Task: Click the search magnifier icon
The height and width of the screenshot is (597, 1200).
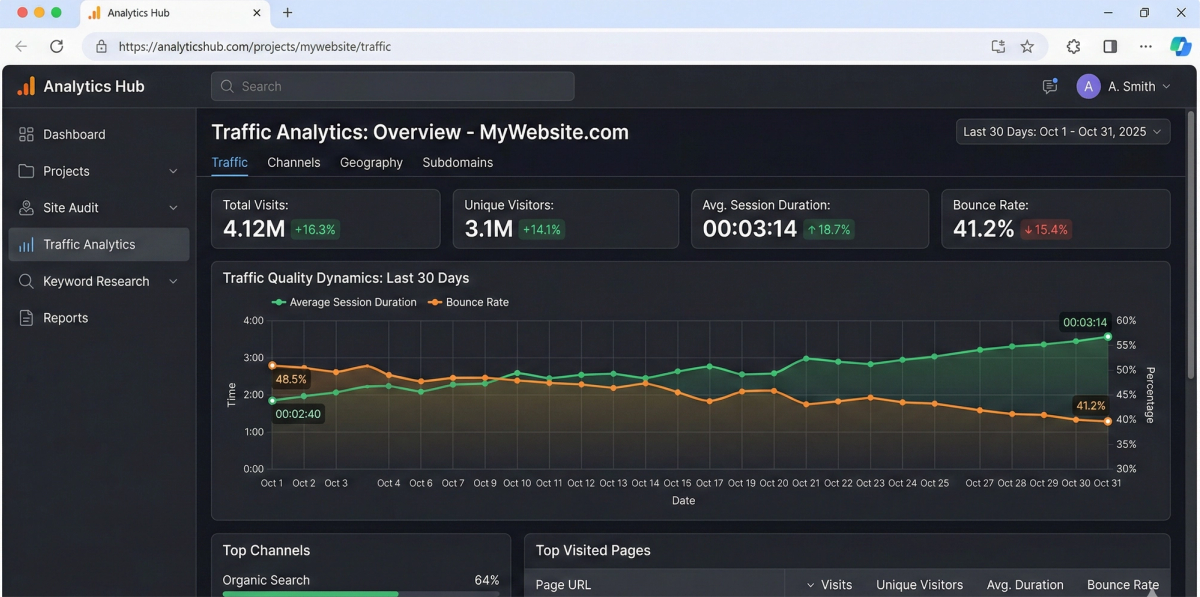Action: tap(227, 86)
